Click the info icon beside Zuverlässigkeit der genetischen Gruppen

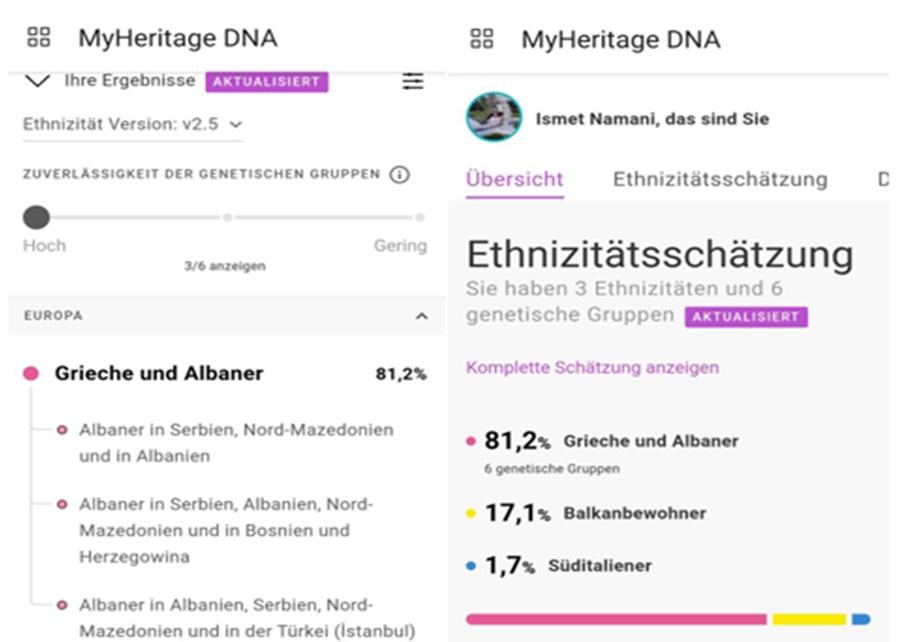pyautogui.click(x=399, y=174)
